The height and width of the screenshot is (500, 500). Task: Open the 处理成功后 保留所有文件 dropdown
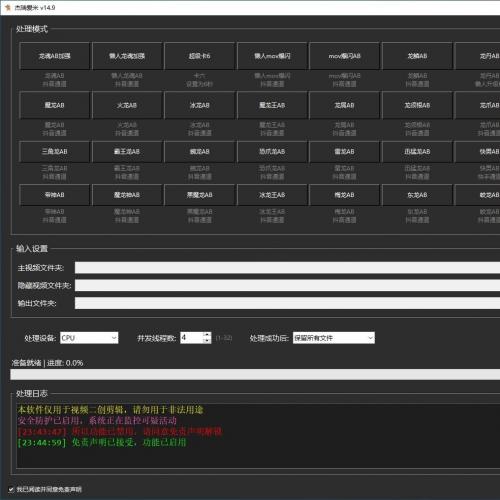[334, 338]
